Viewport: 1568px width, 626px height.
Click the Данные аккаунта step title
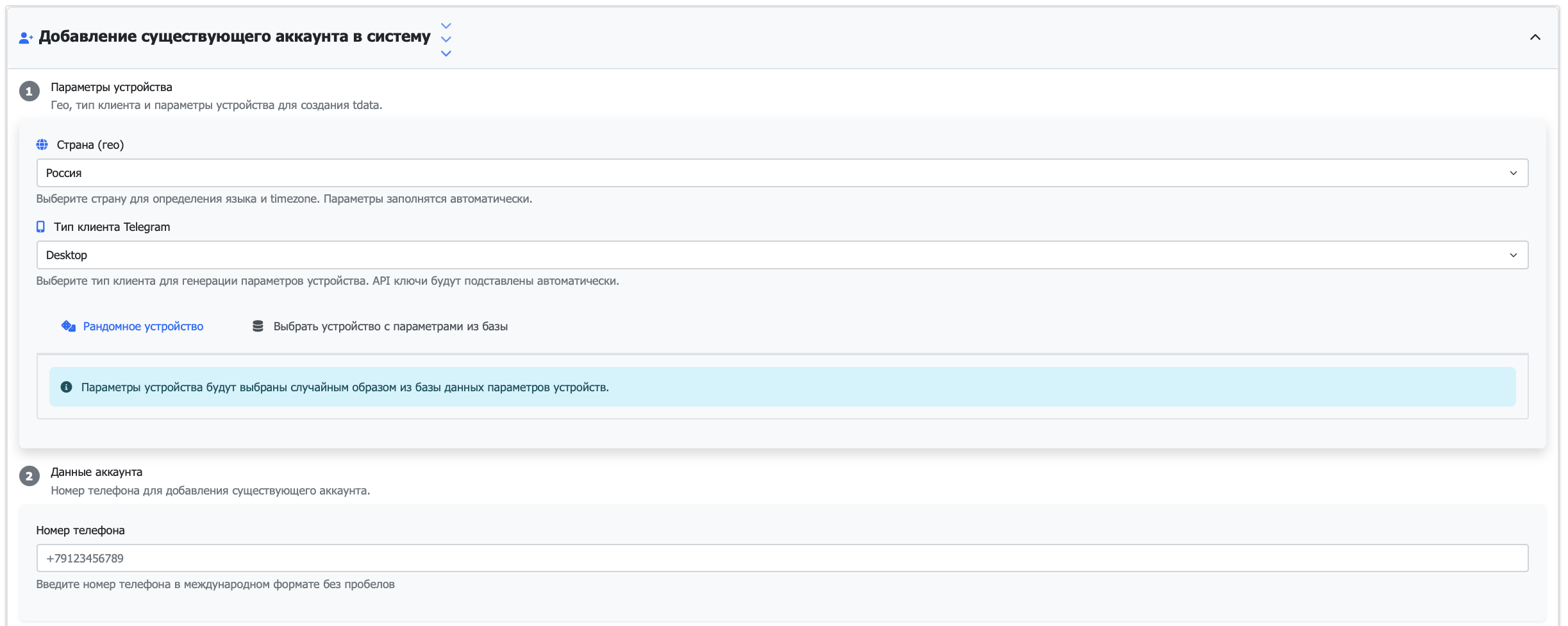click(x=97, y=472)
